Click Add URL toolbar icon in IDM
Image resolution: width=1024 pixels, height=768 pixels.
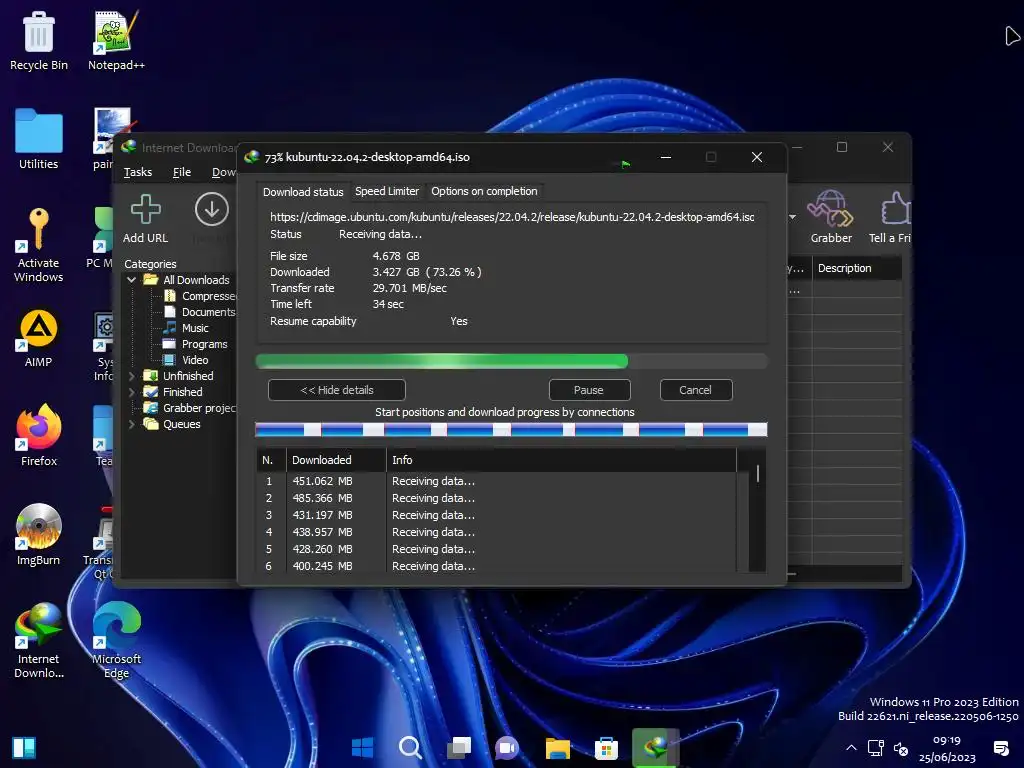[146, 219]
